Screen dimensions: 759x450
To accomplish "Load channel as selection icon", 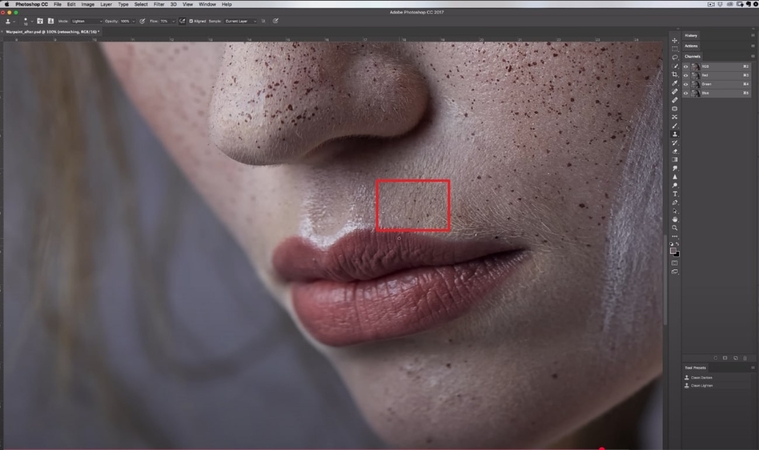I will point(715,358).
